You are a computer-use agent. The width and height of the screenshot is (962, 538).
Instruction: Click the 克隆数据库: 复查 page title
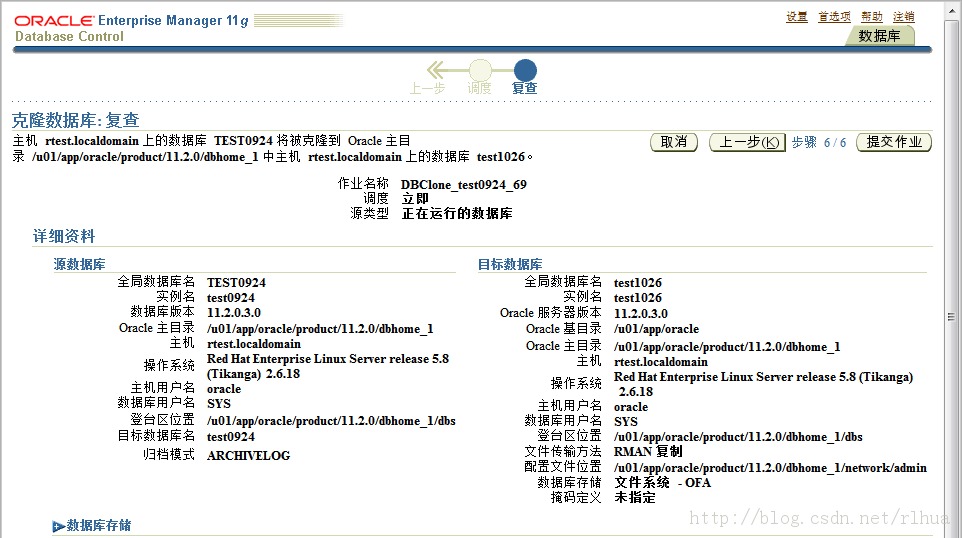click(x=75, y=120)
